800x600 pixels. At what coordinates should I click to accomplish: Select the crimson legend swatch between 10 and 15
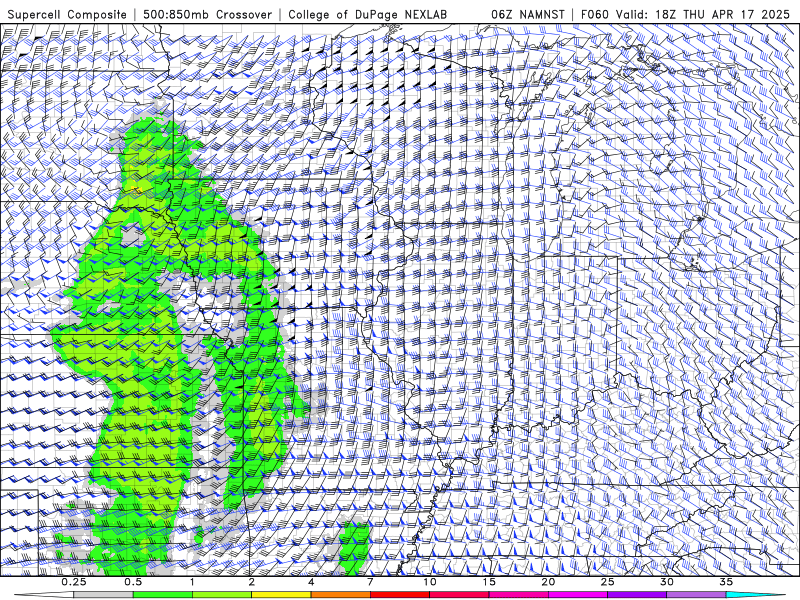(459, 594)
